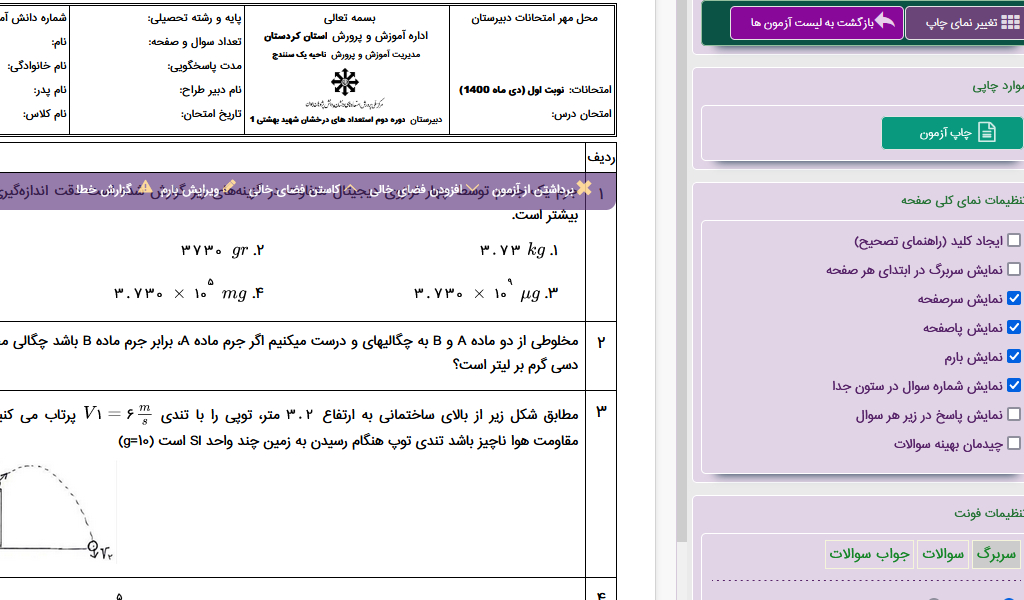Click the تغییر نمای چاپ button
The height and width of the screenshot is (600, 1024).
click(x=965, y=23)
